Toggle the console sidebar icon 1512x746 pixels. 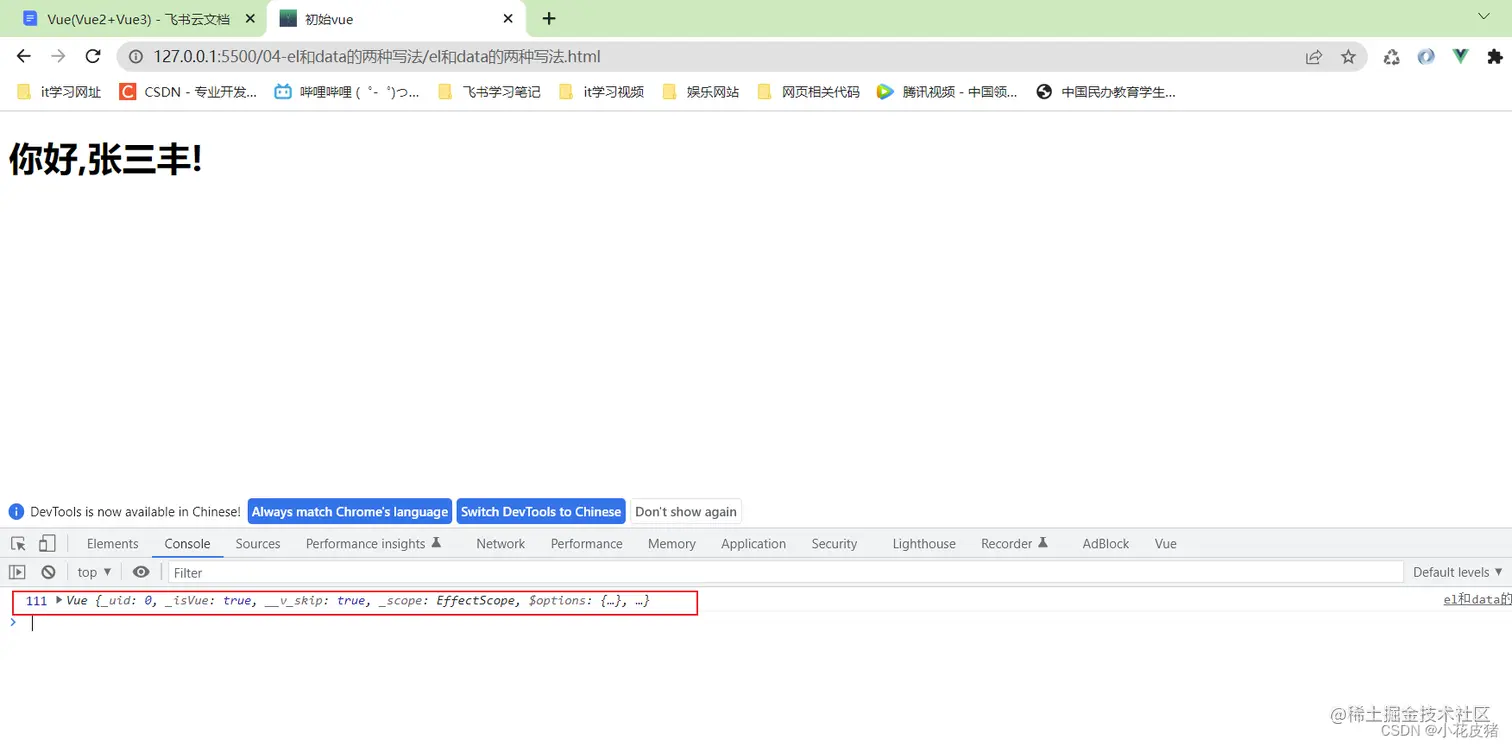coord(17,572)
